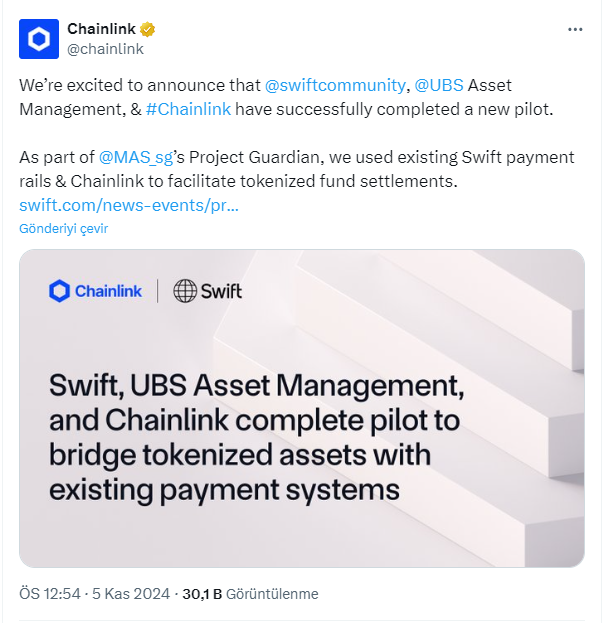This screenshot has height=623, width=604.
Task: Click the card headline about tokenized assets
Action: [255, 437]
